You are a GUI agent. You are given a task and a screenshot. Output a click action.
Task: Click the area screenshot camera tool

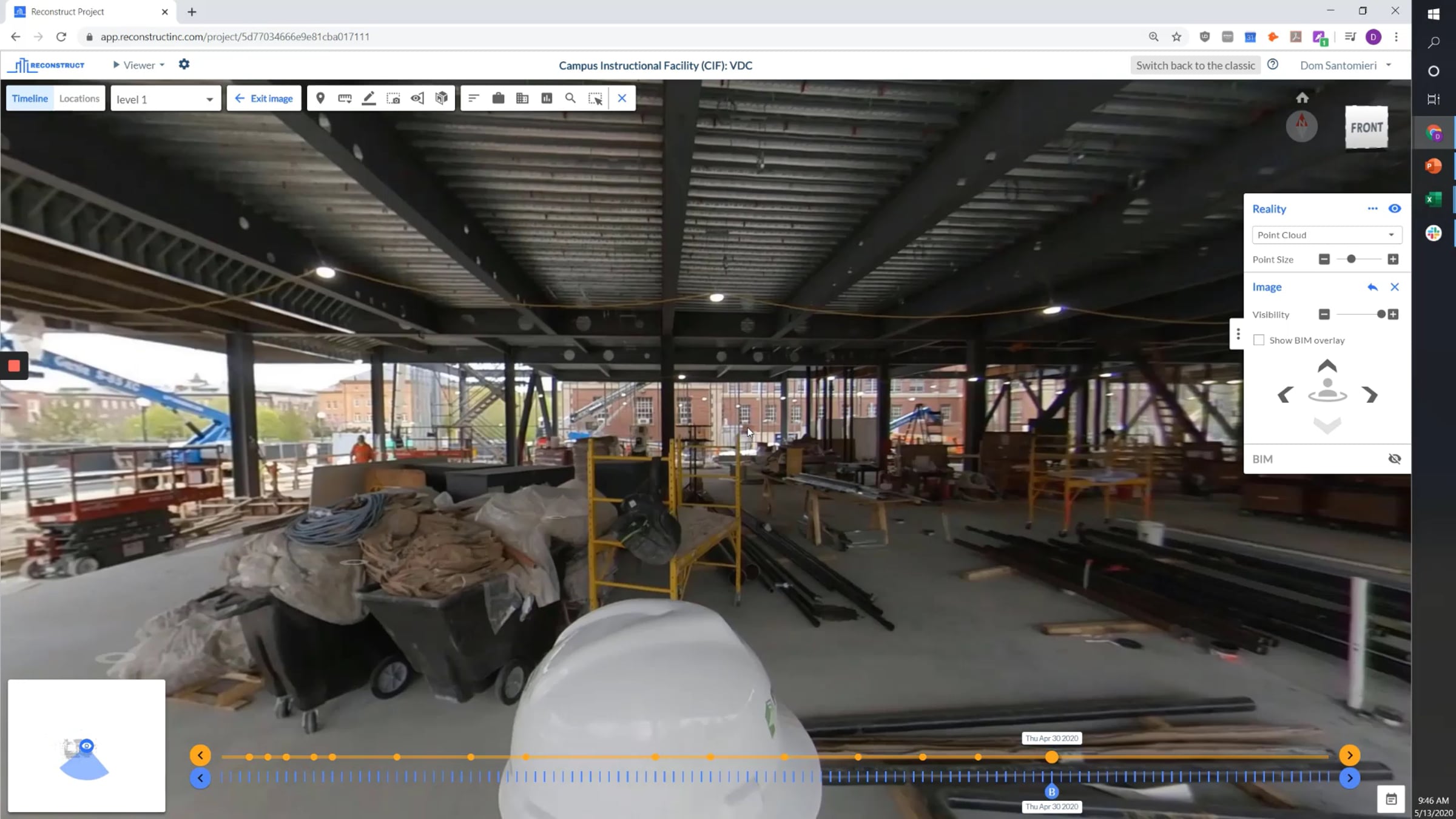[x=393, y=98]
